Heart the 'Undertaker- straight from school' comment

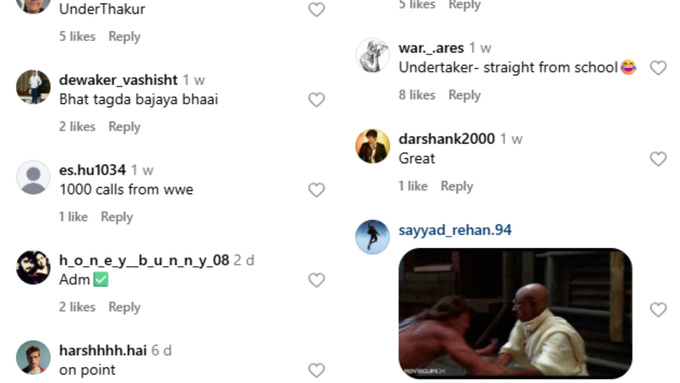[658, 68]
